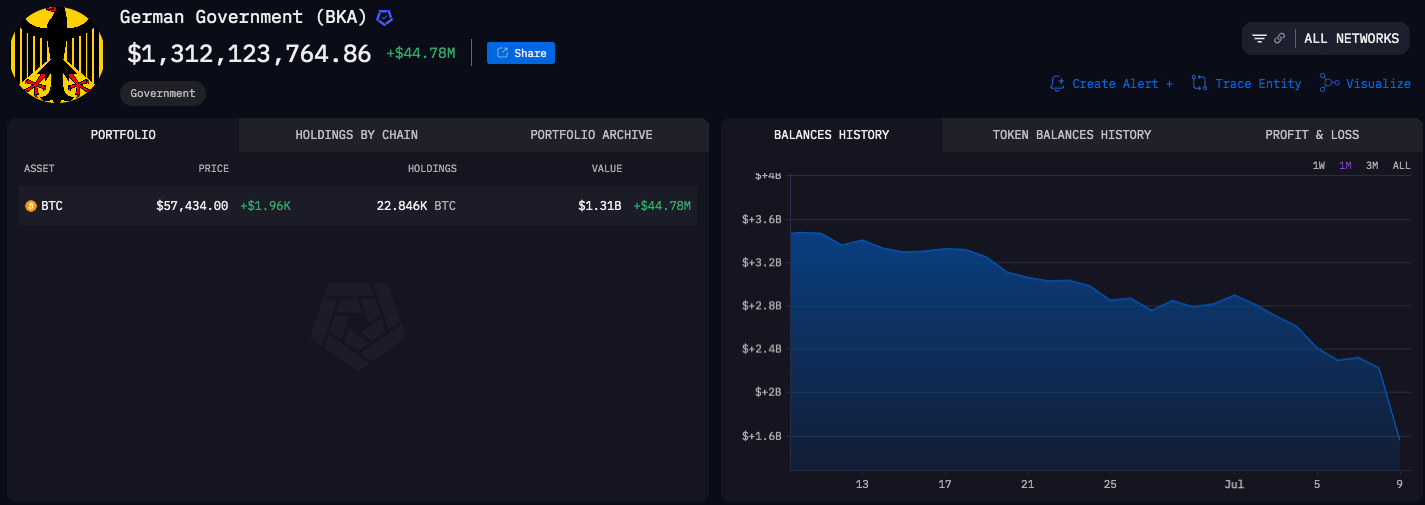
Task: Click the Government tag
Action: coord(163,93)
